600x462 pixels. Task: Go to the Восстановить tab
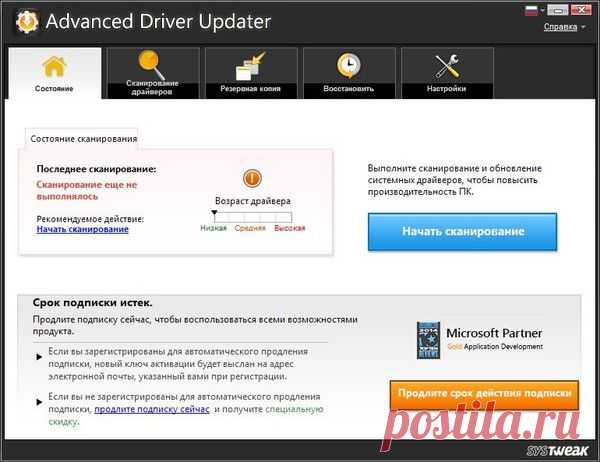tap(349, 73)
